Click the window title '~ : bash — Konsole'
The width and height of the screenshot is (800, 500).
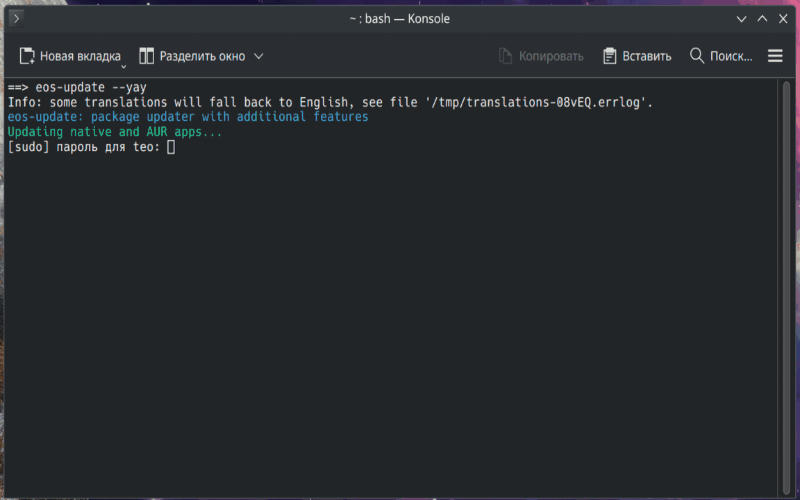(399, 19)
